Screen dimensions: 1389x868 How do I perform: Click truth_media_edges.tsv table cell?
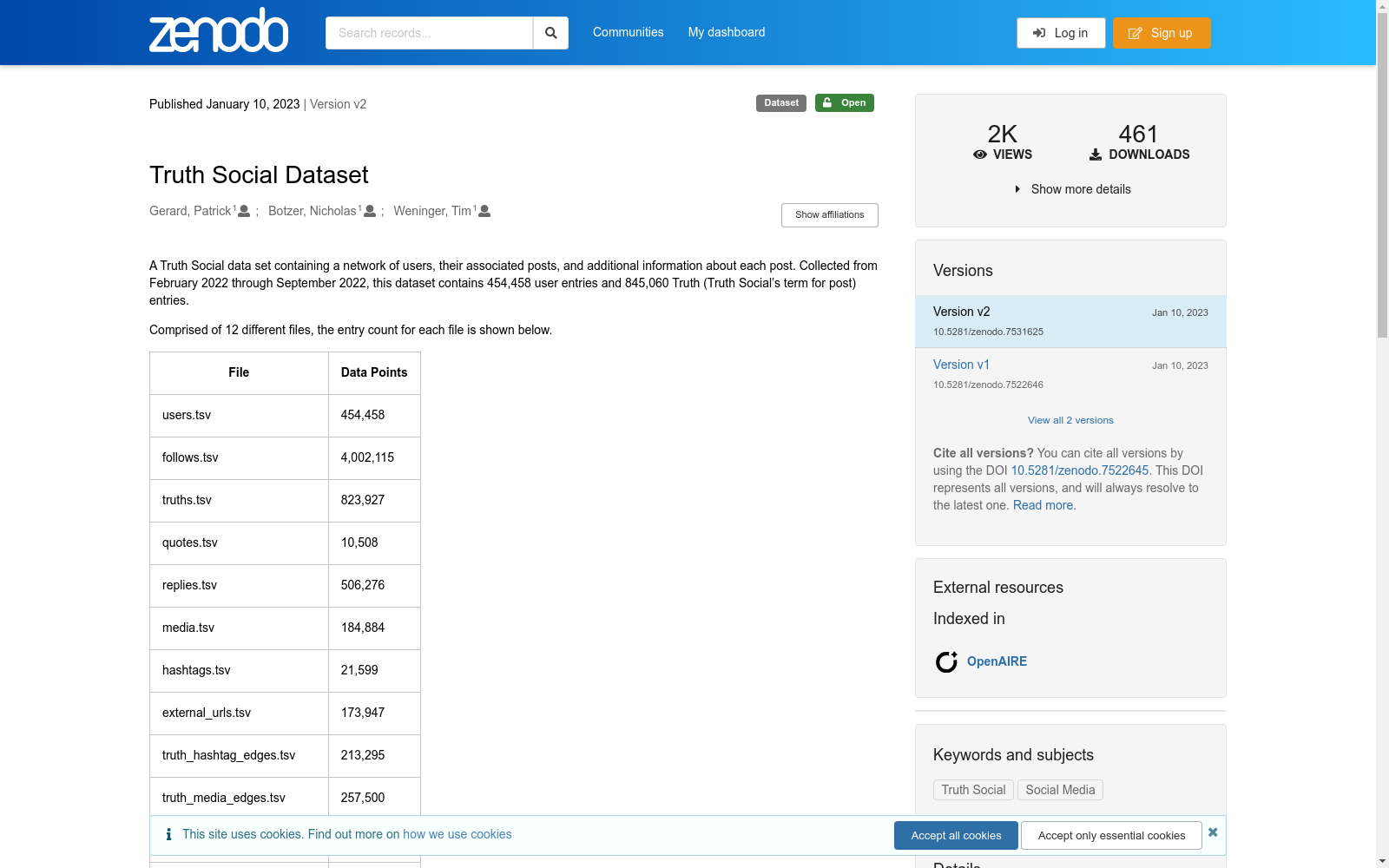pyautogui.click(x=239, y=798)
